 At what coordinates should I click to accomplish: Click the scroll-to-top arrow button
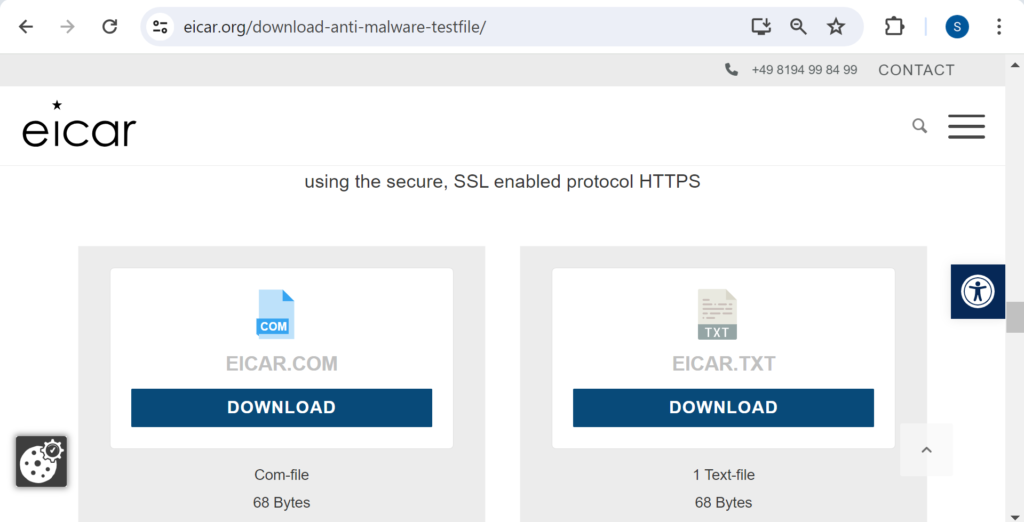[x=926, y=450]
